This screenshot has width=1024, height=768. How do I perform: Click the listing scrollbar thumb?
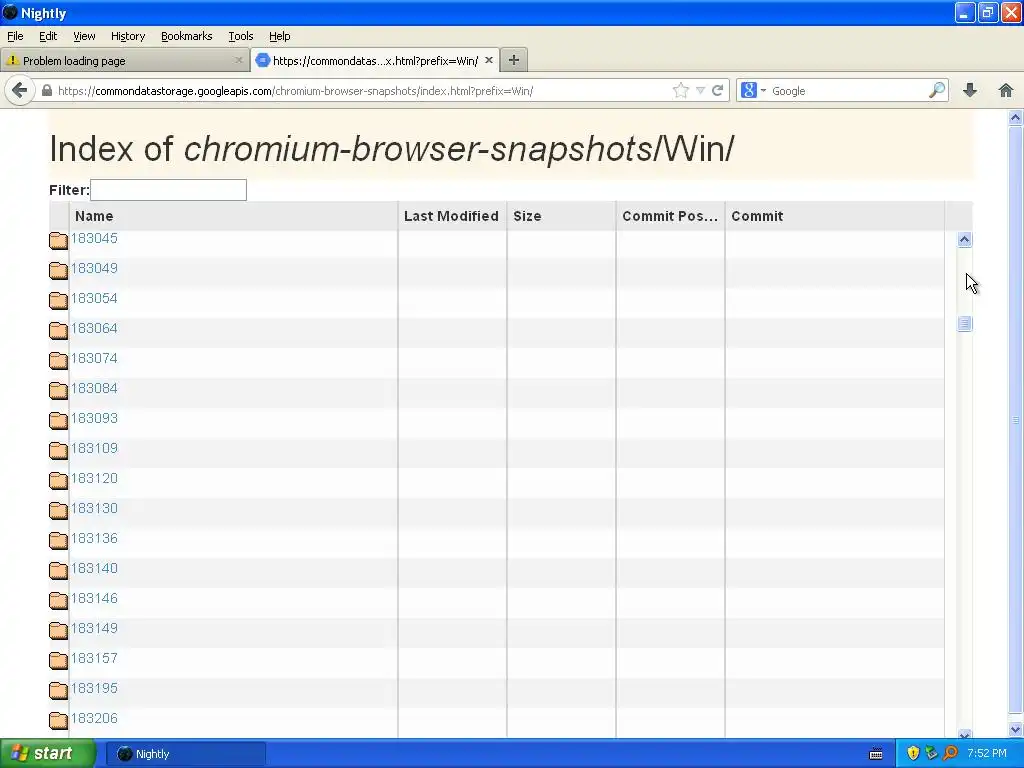965,324
